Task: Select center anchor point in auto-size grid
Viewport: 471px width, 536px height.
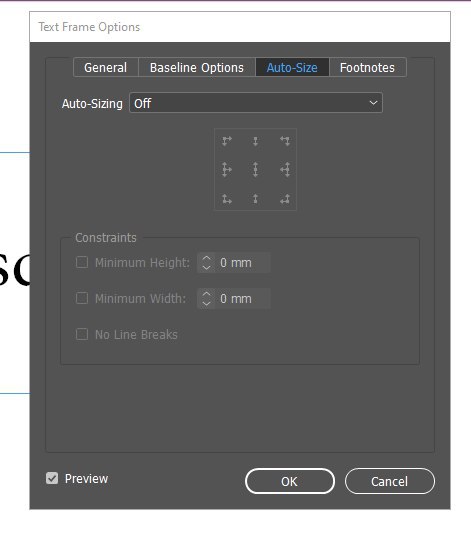Action: pos(255,170)
